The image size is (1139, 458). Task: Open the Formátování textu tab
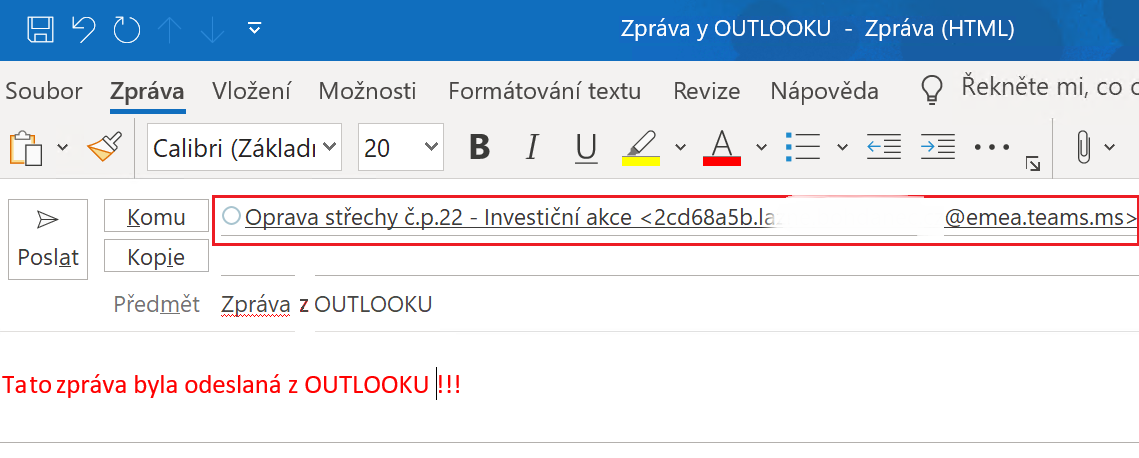pos(545,91)
